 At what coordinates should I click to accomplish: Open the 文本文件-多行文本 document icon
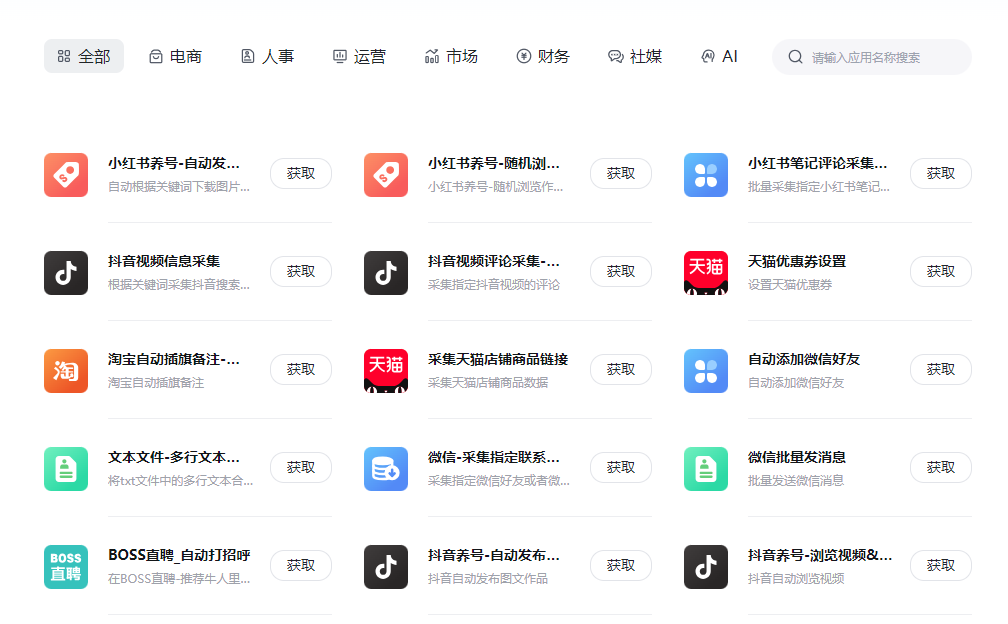(65, 469)
